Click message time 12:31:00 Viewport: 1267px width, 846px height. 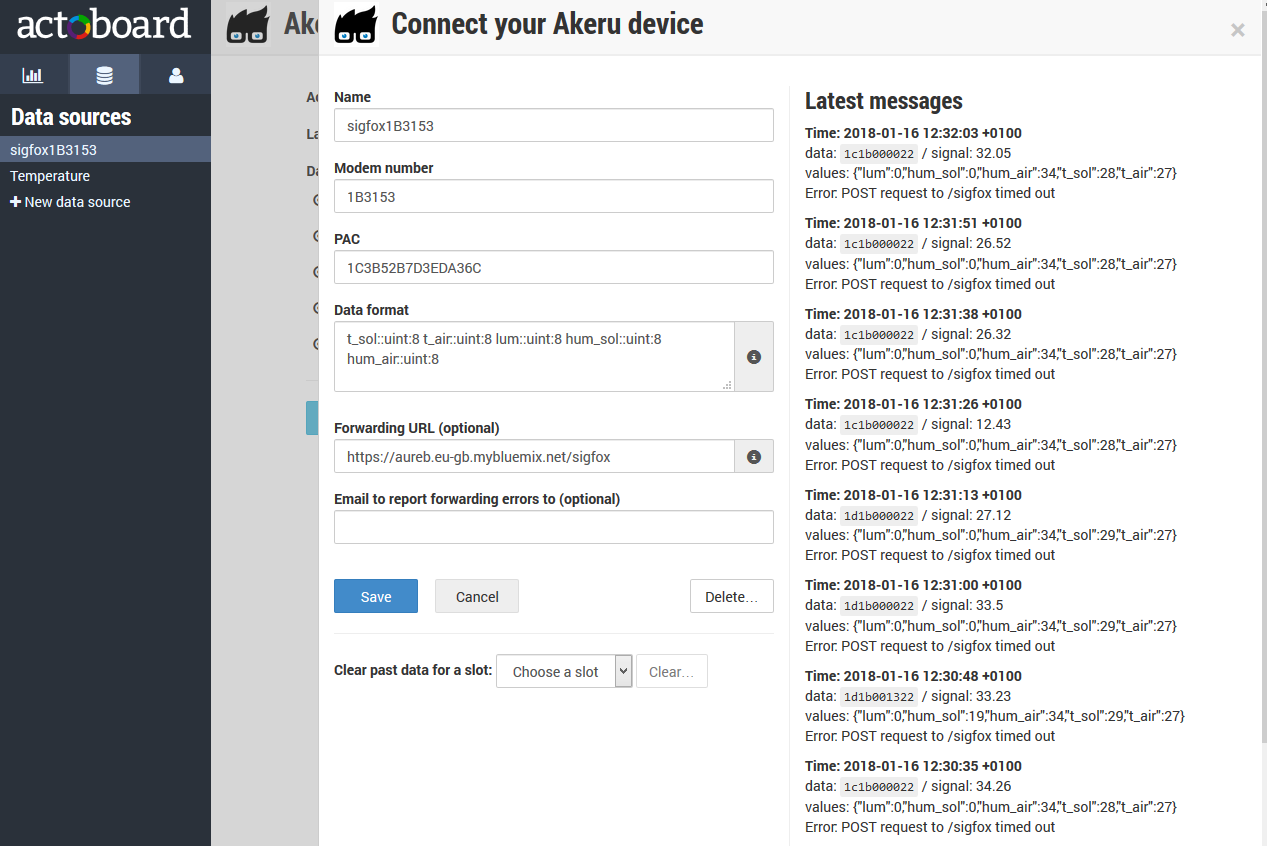913,585
